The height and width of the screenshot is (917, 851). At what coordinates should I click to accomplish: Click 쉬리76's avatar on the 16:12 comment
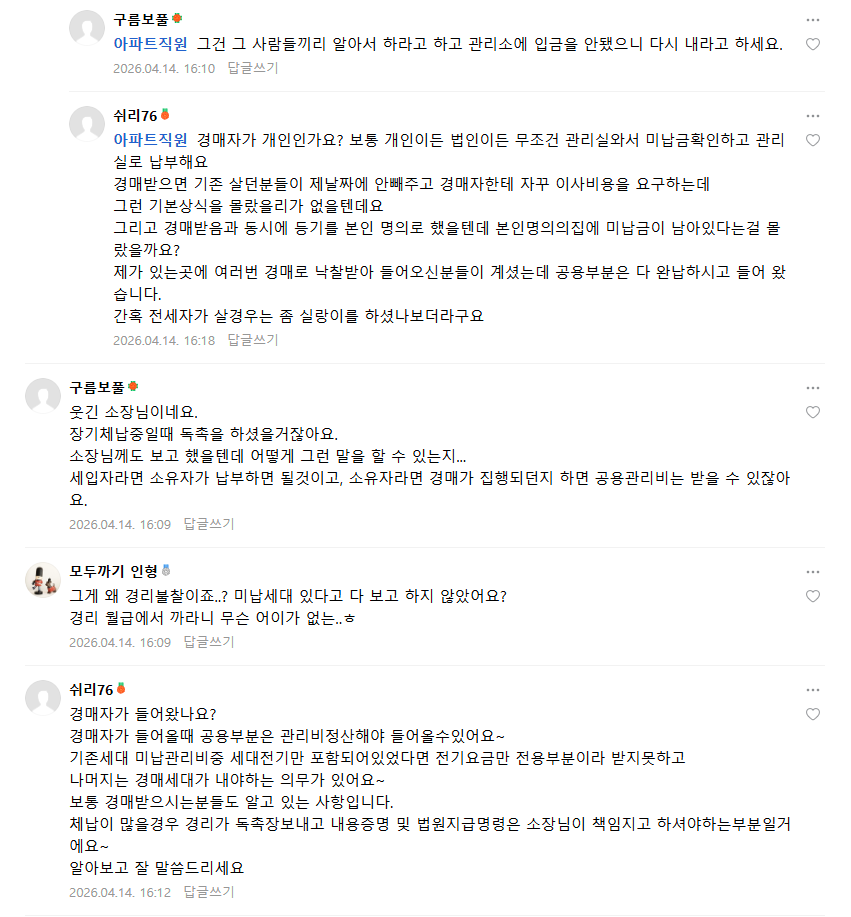43,698
